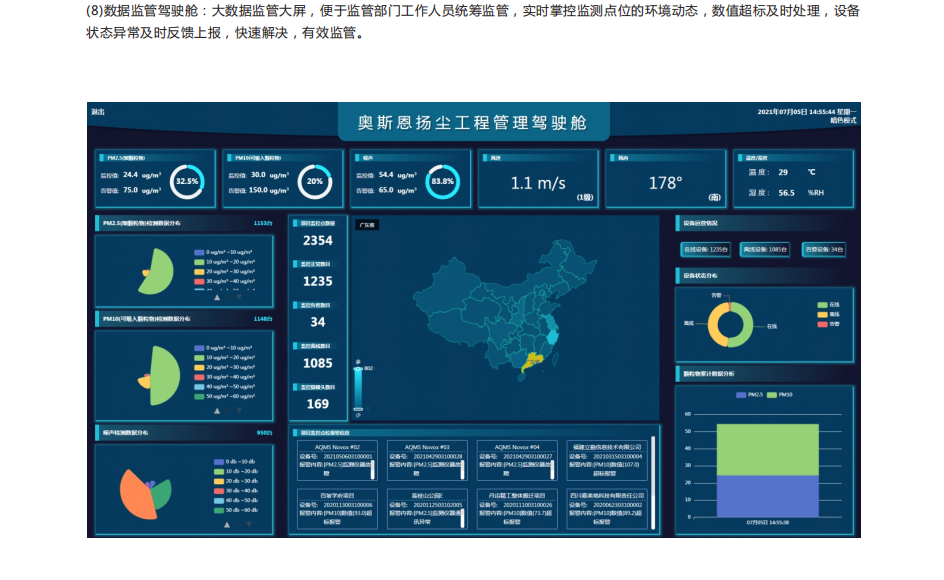Toggle 20~30 ug/m³ legend in the PM2.5 chart
944x580 pixels.
[224, 272]
